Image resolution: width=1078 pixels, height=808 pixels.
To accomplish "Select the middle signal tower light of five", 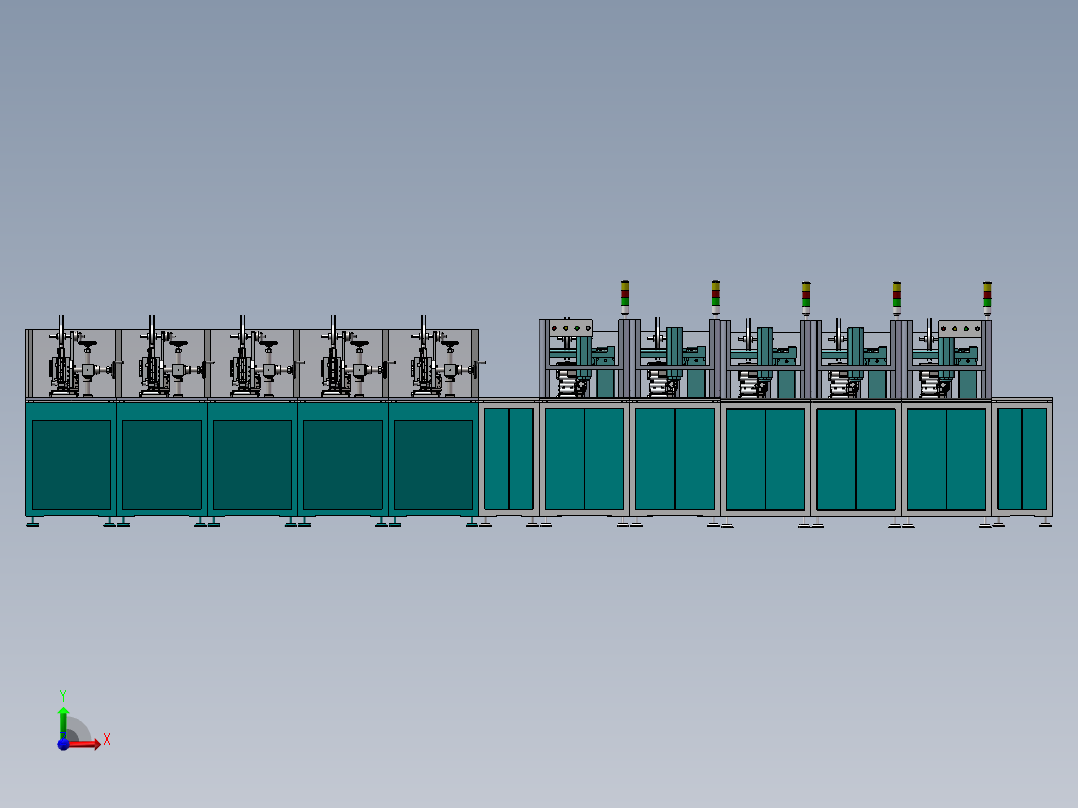I will 806,298.
